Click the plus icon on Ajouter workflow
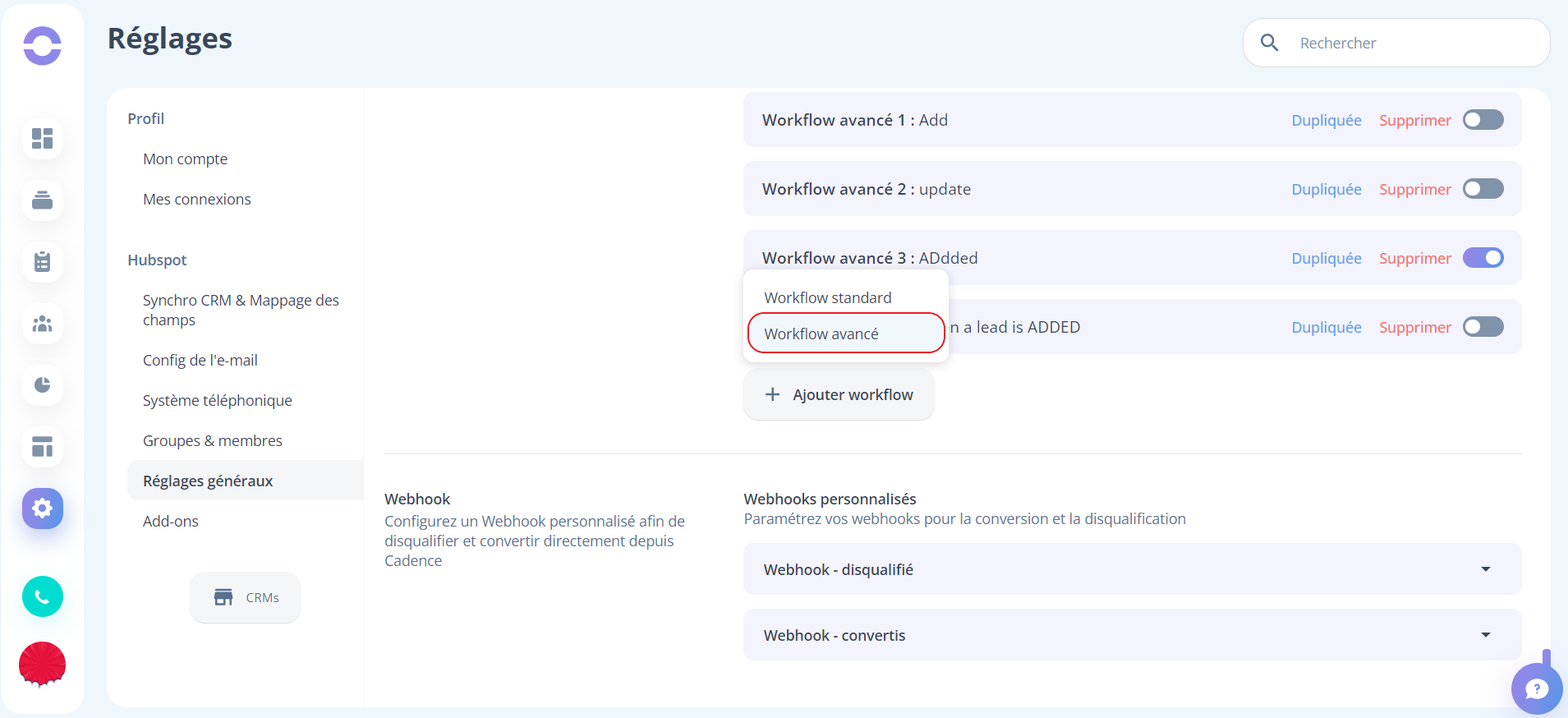This screenshot has width=1568, height=718. 772,394
